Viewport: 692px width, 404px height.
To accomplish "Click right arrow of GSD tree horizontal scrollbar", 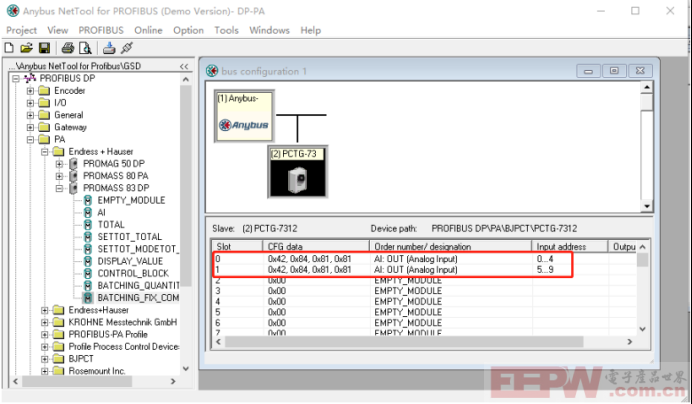I will coord(173,381).
